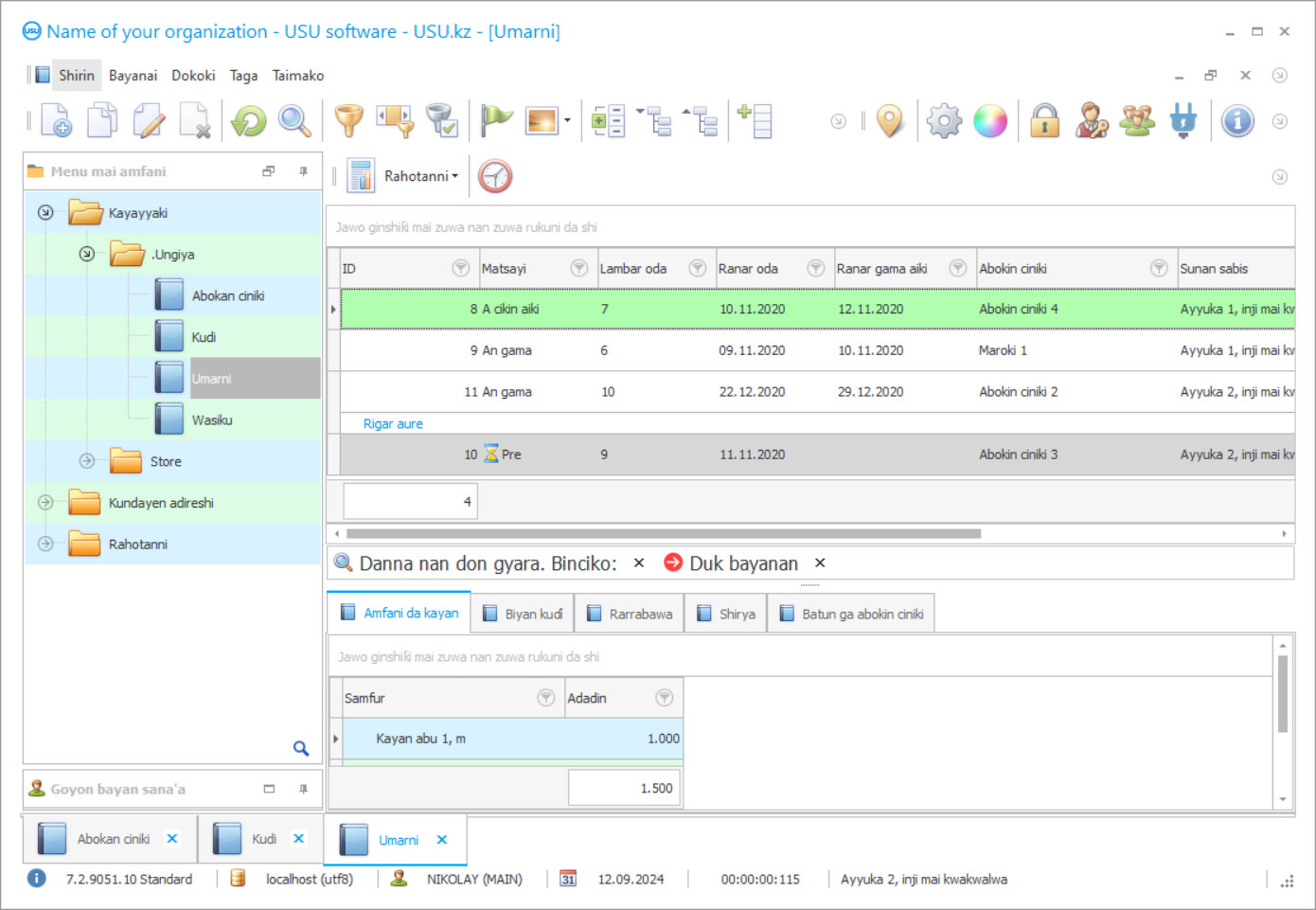The height and width of the screenshot is (910, 1316).
Task: Click the magnifier in menu panel
Action: pyautogui.click(x=301, y=749)
